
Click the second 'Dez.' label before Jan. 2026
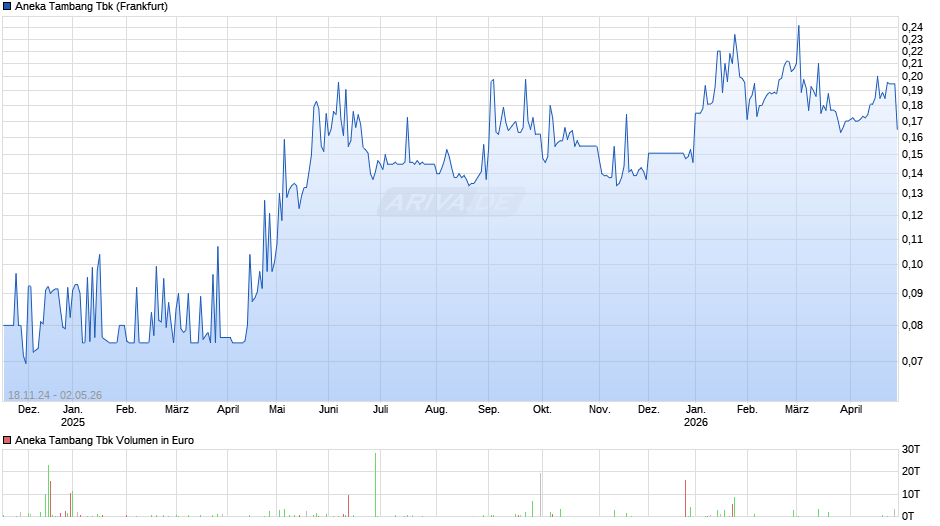pyautogui.click(x=649, y=410)
